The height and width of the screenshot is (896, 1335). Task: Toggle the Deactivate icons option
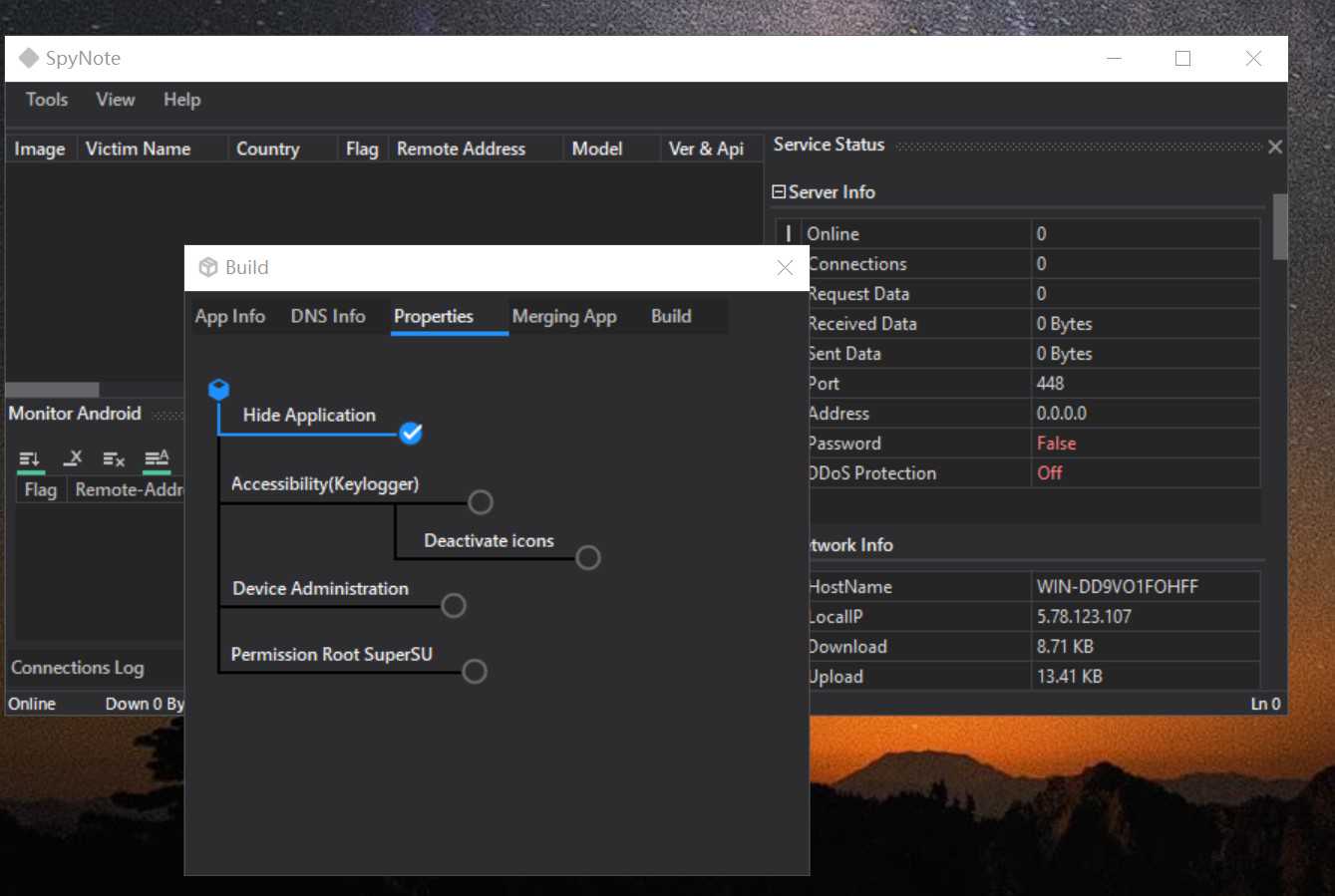(x=588, y=557)
